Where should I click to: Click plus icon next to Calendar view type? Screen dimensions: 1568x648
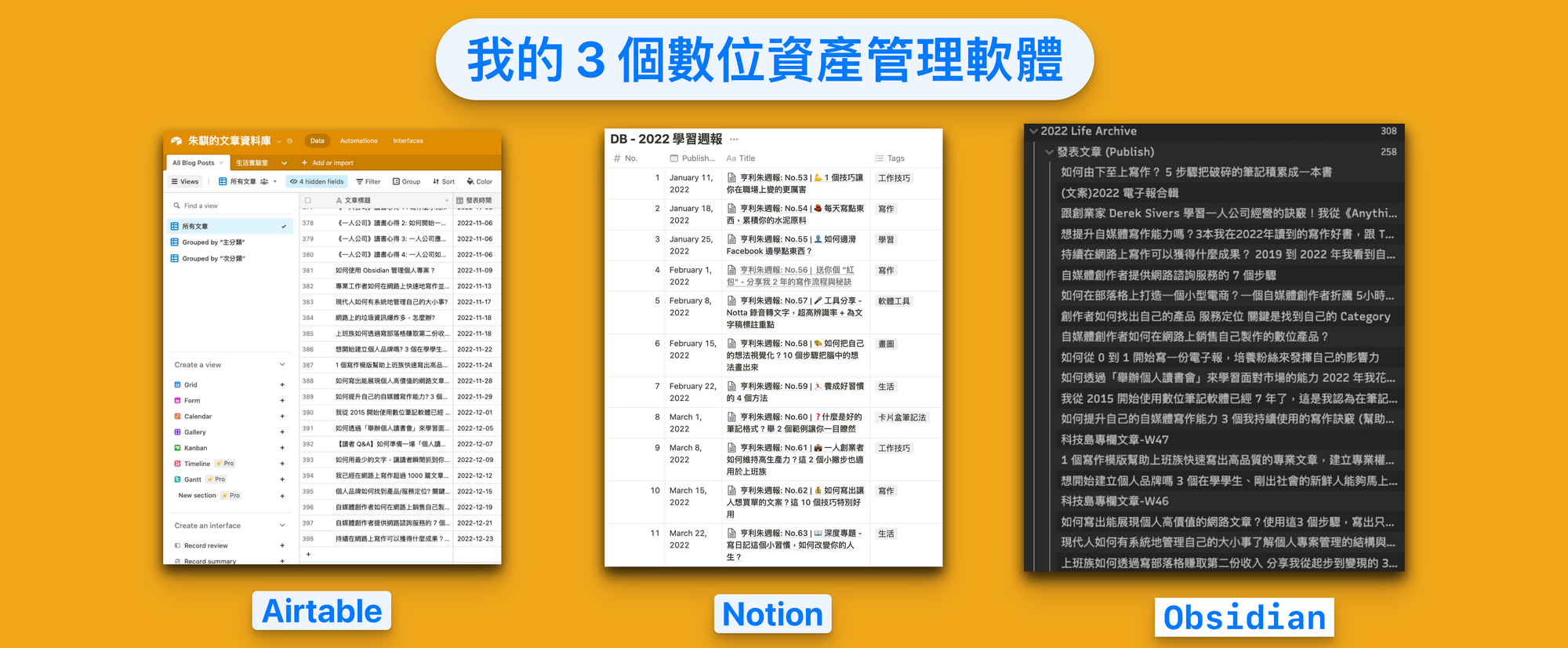(x=282, y=417)
